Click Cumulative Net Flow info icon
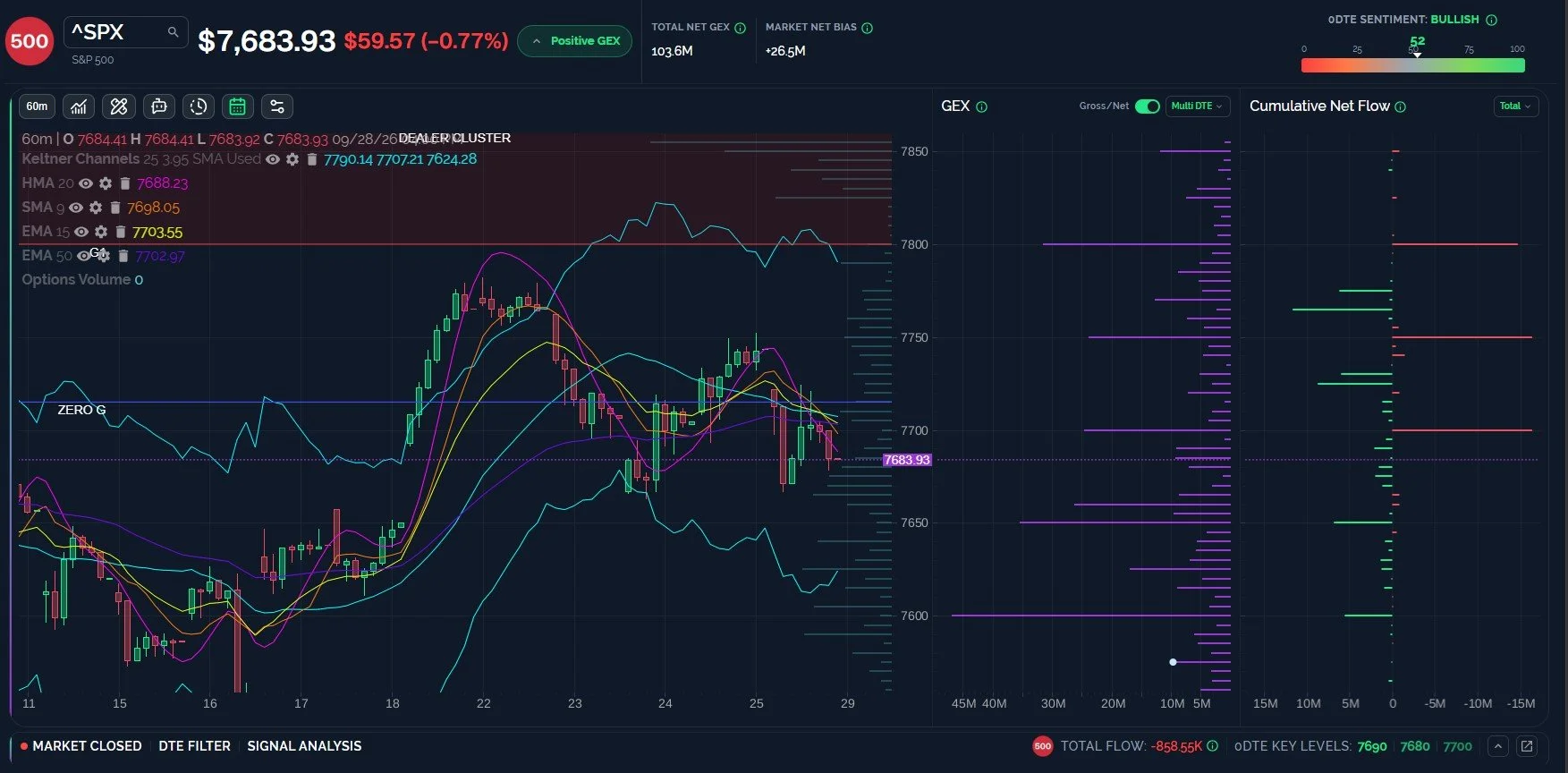Image resolution: width=1568 pixels, height=773 pixels. pos(1400,107)
